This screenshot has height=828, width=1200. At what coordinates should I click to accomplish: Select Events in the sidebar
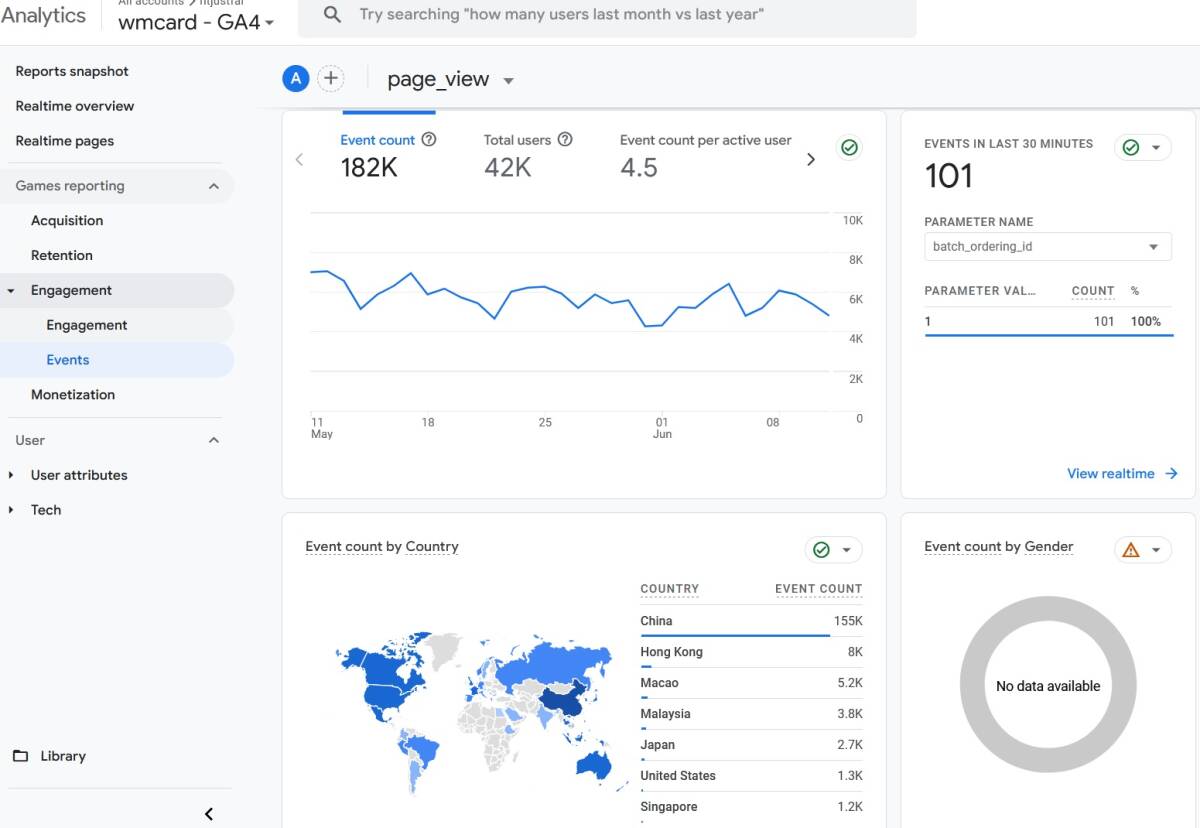(68, 360)
